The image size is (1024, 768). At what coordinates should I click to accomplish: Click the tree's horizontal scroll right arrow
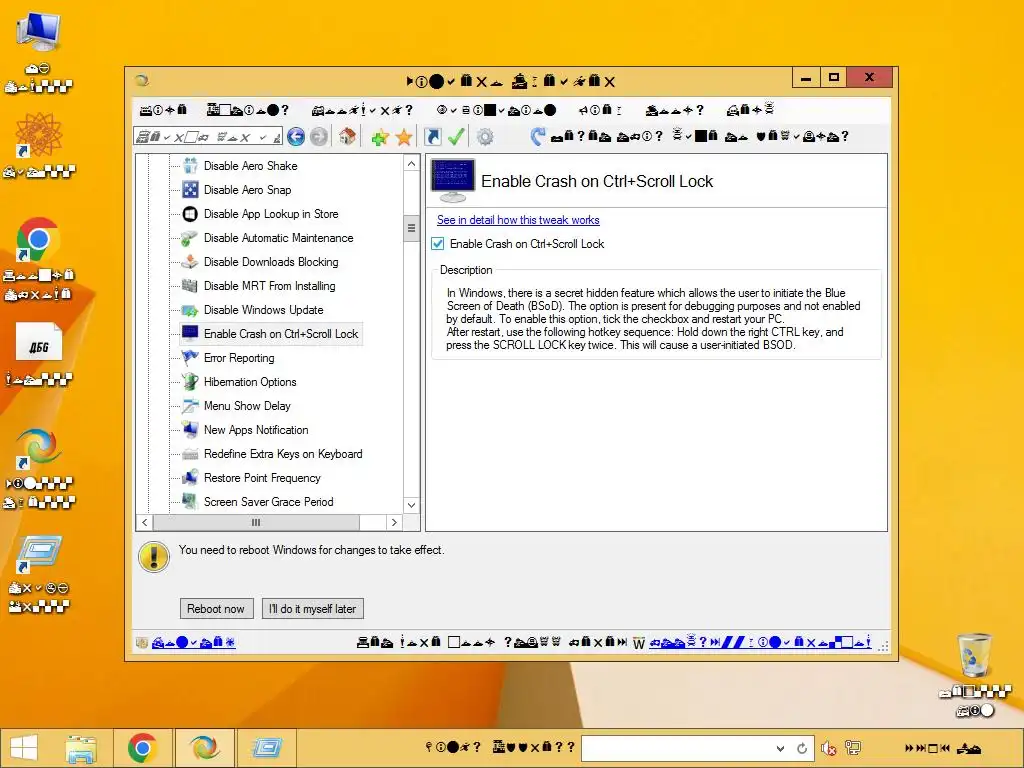point(394,522)
